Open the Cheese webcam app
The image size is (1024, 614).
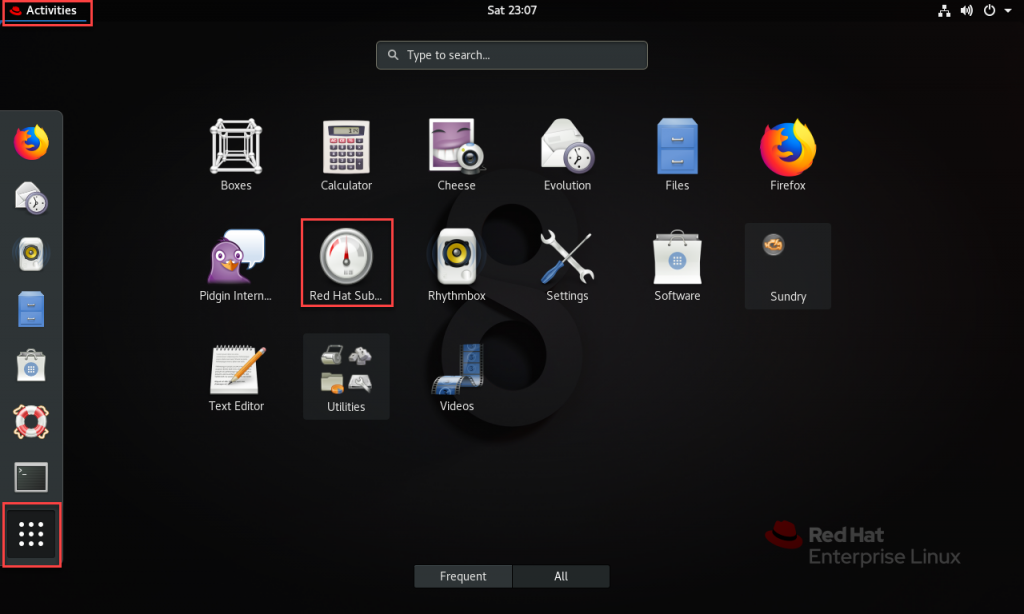pyautogui.click(x=456, y=155)
